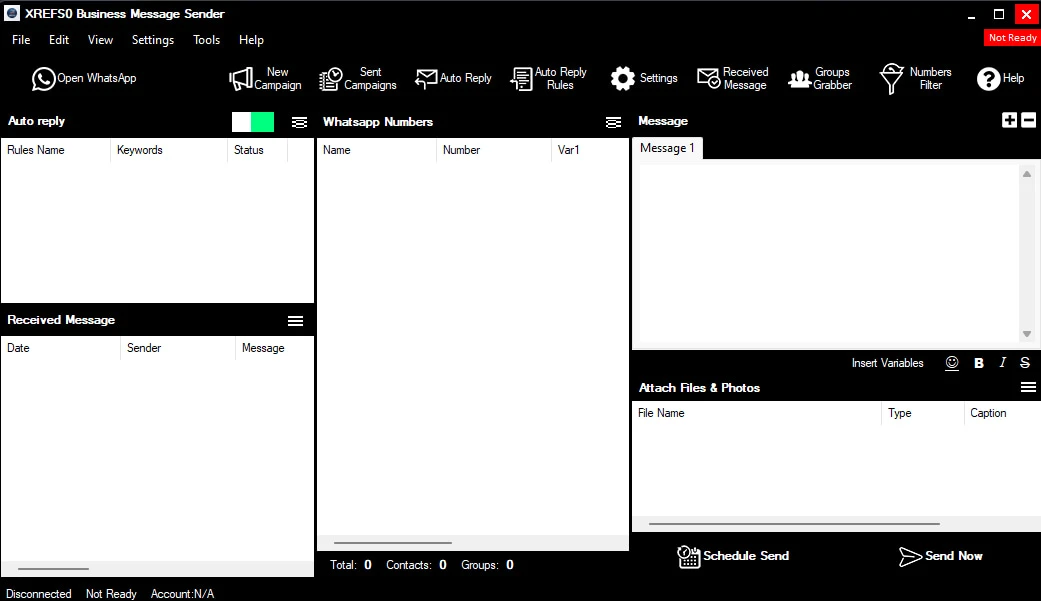Open the File menu
The image size is (1041, 601).
pyautogui.click(x=21, y=40)
